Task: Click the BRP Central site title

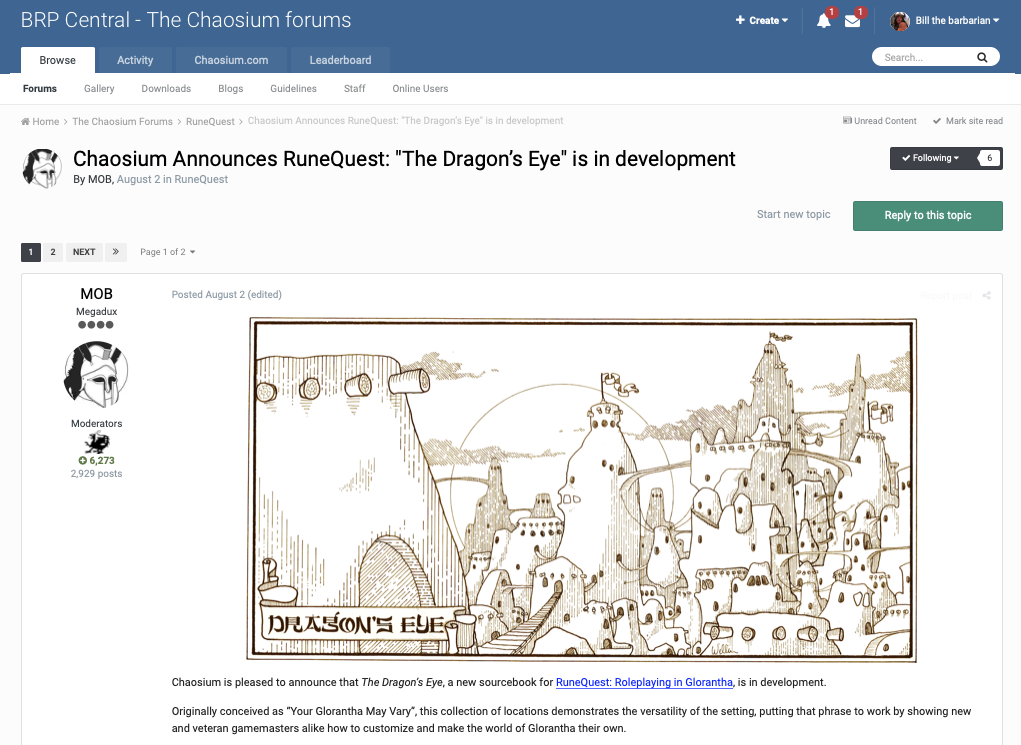Action: (186, 20)
